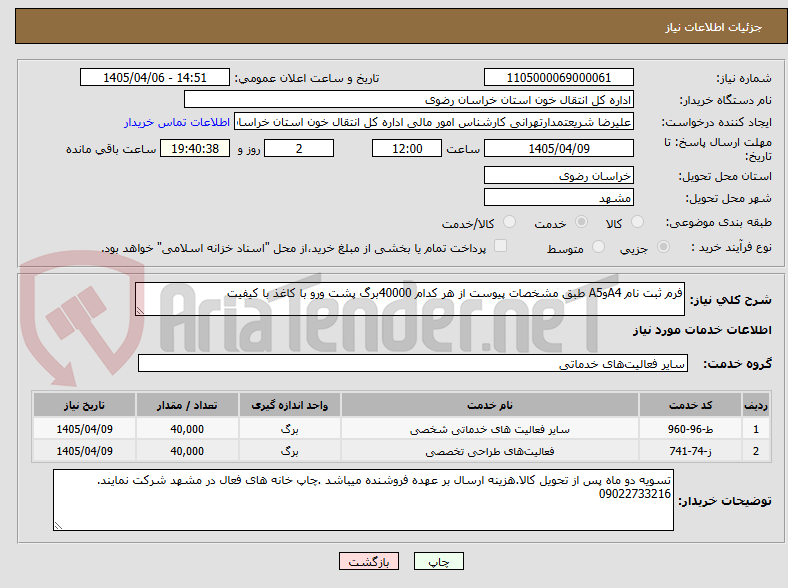Screen dimensions: 788x588
Task: Click the نام خدمت column header
Action: click(x=490, y=405)
